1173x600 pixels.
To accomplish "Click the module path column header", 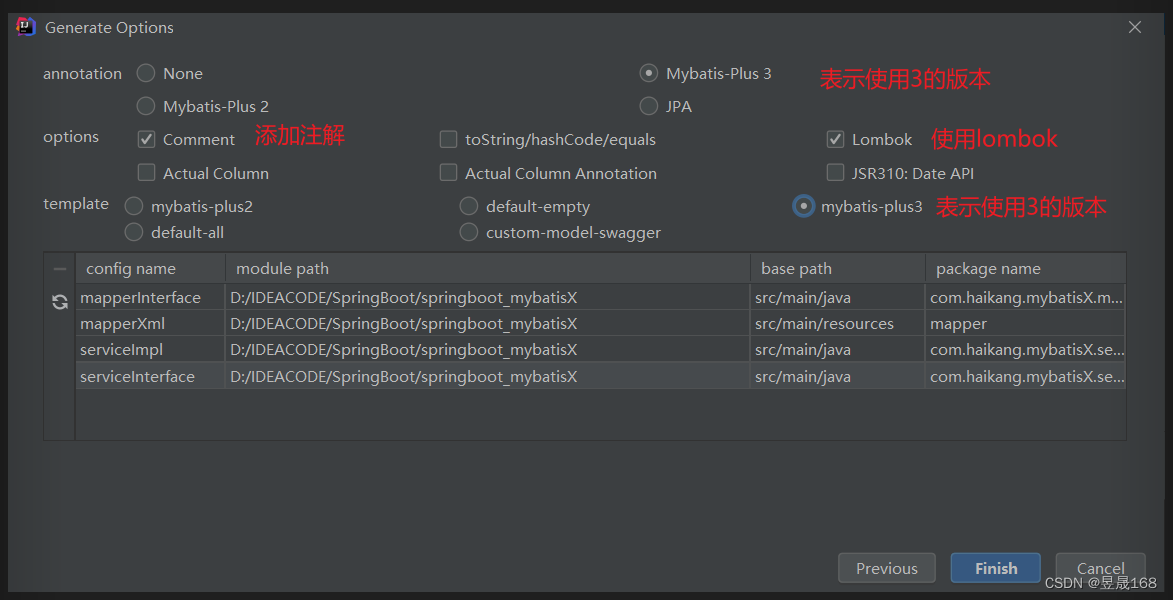I will 488,269.
